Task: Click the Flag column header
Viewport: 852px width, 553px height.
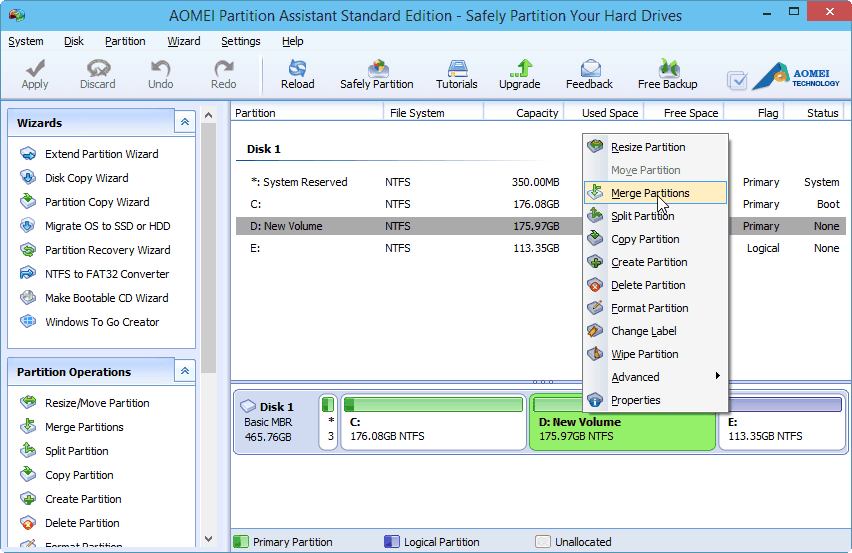Action: (754, 113)
